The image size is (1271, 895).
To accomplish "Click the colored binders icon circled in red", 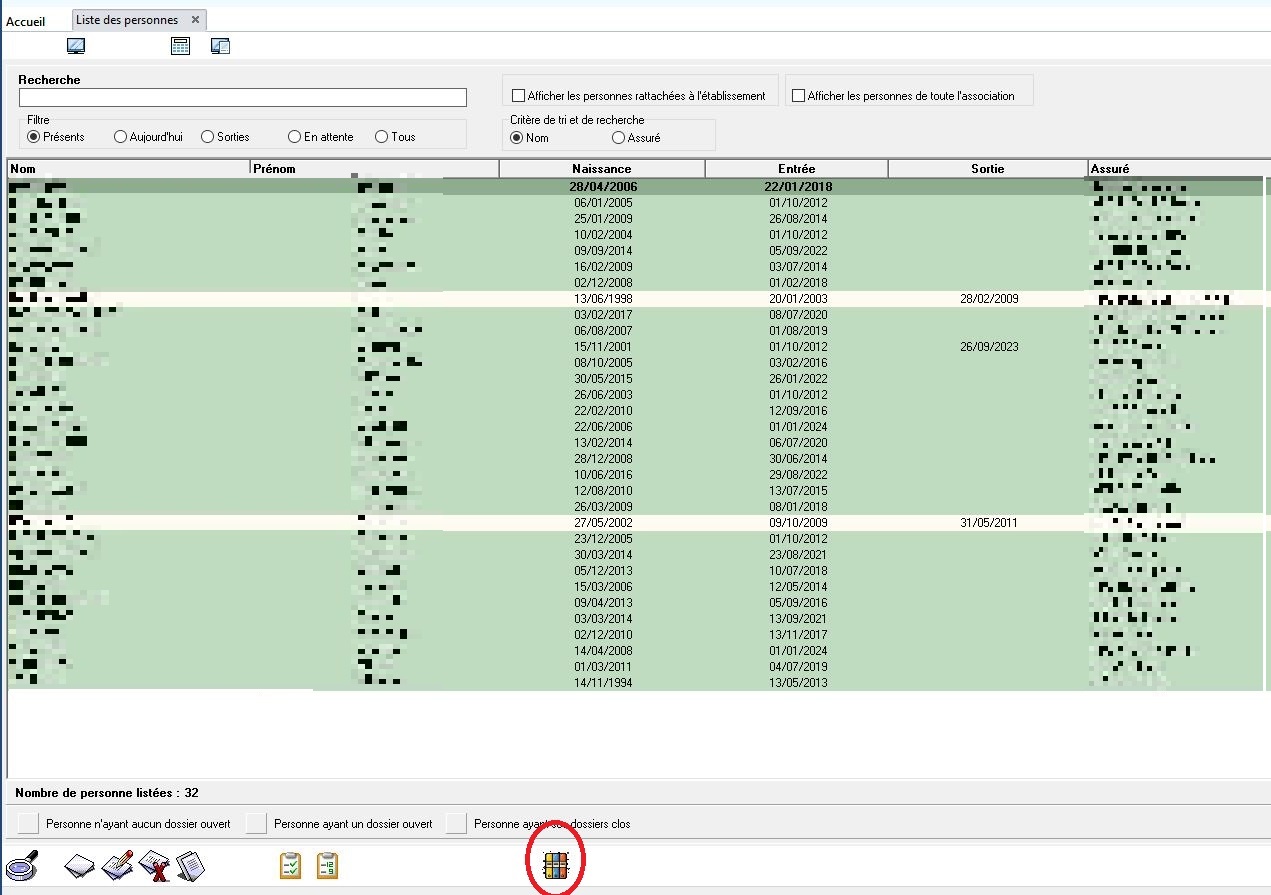I will 555,865.
